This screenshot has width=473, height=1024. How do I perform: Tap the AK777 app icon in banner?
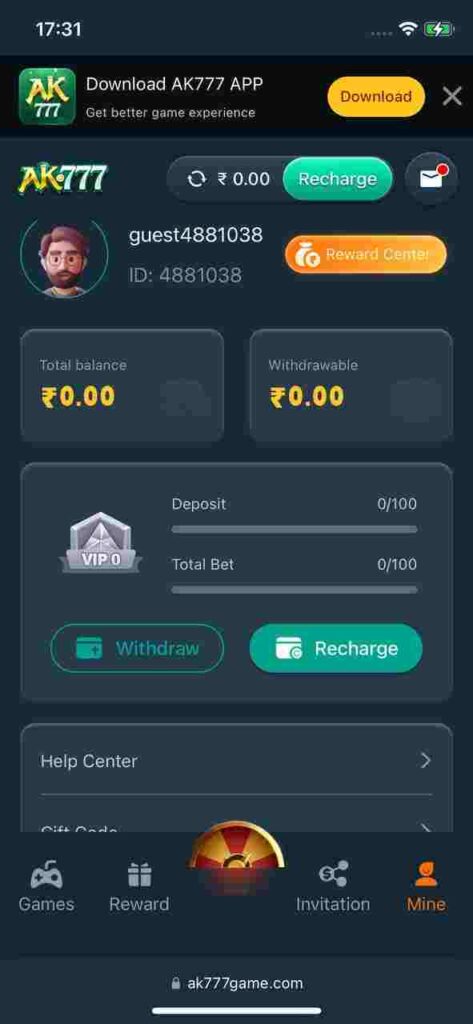pyautogui.click(x=47, y=97)
